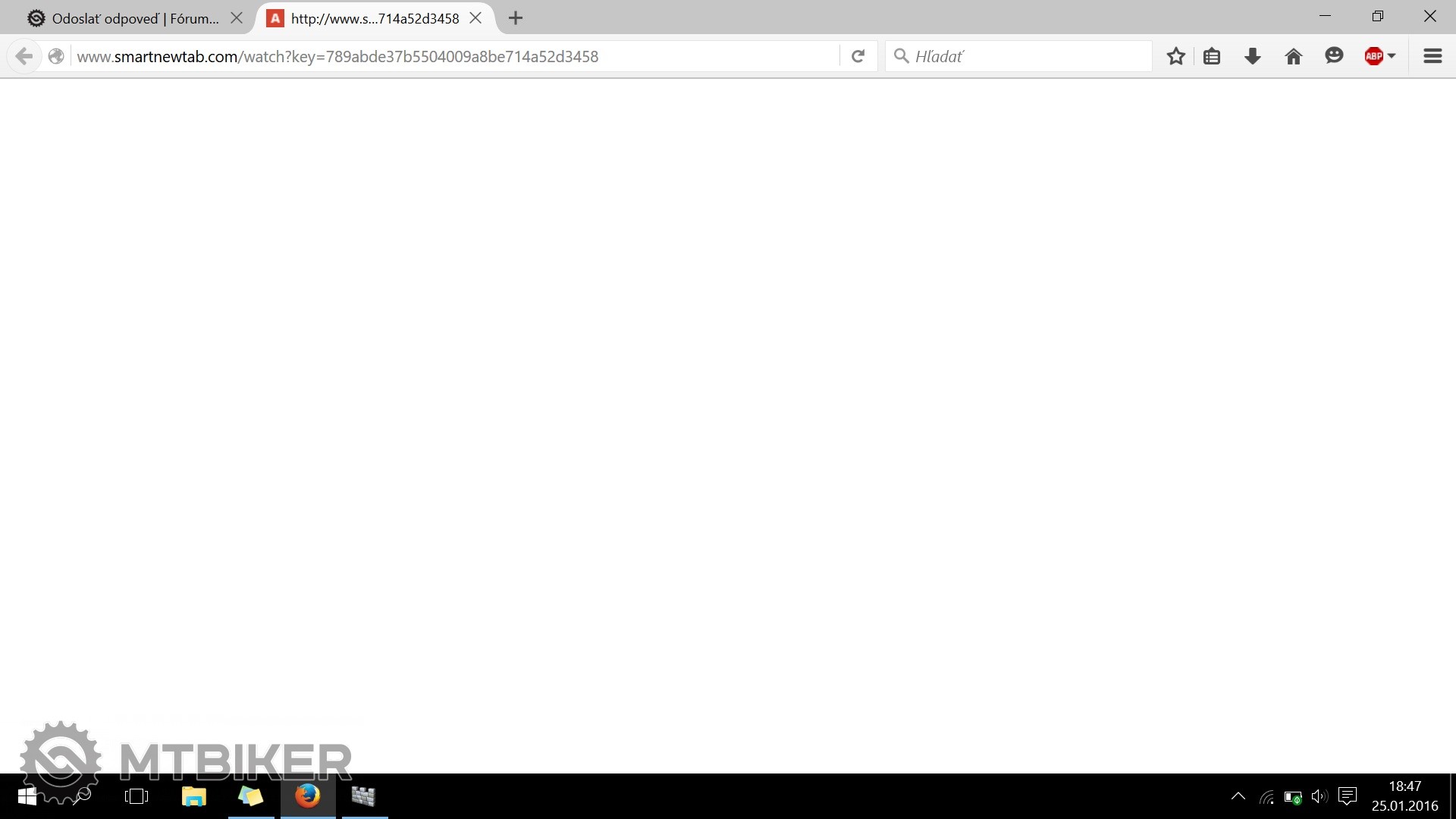Click the back navigation arrow
The height and width of the screenshot is (819, 1456).
(x=24, y=56)
